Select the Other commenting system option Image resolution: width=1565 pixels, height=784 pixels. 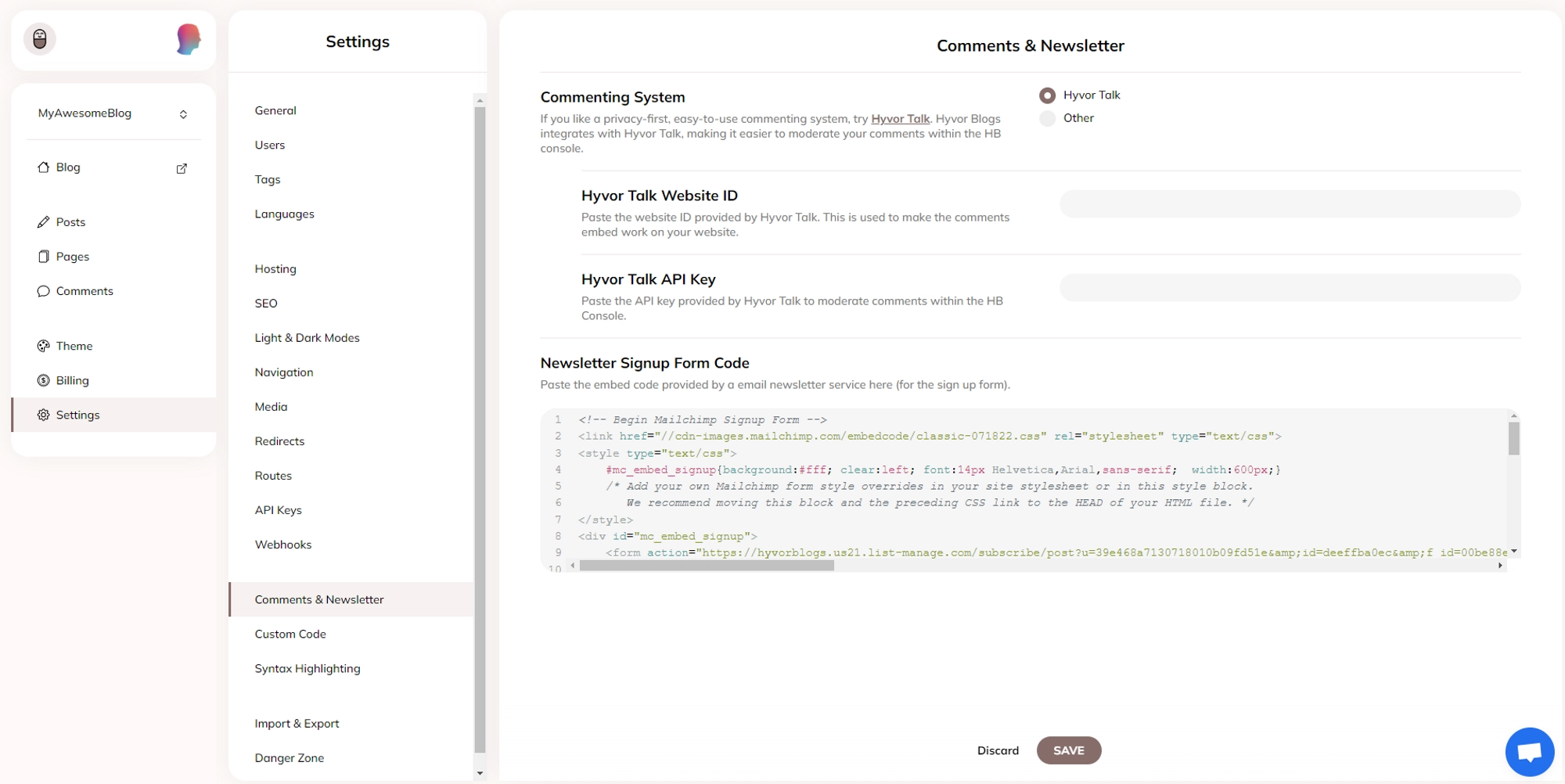point(1047,118)
